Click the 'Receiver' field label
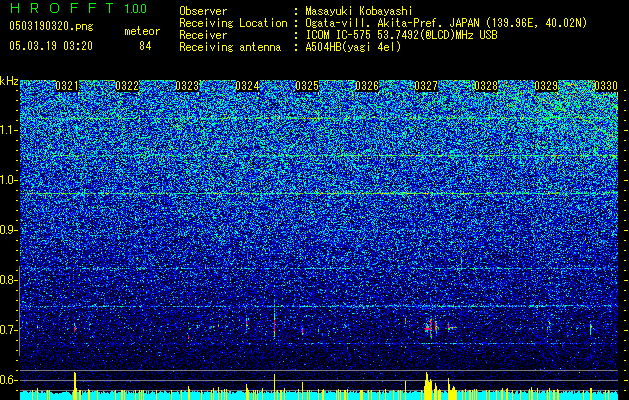 [x=203, y=35]
